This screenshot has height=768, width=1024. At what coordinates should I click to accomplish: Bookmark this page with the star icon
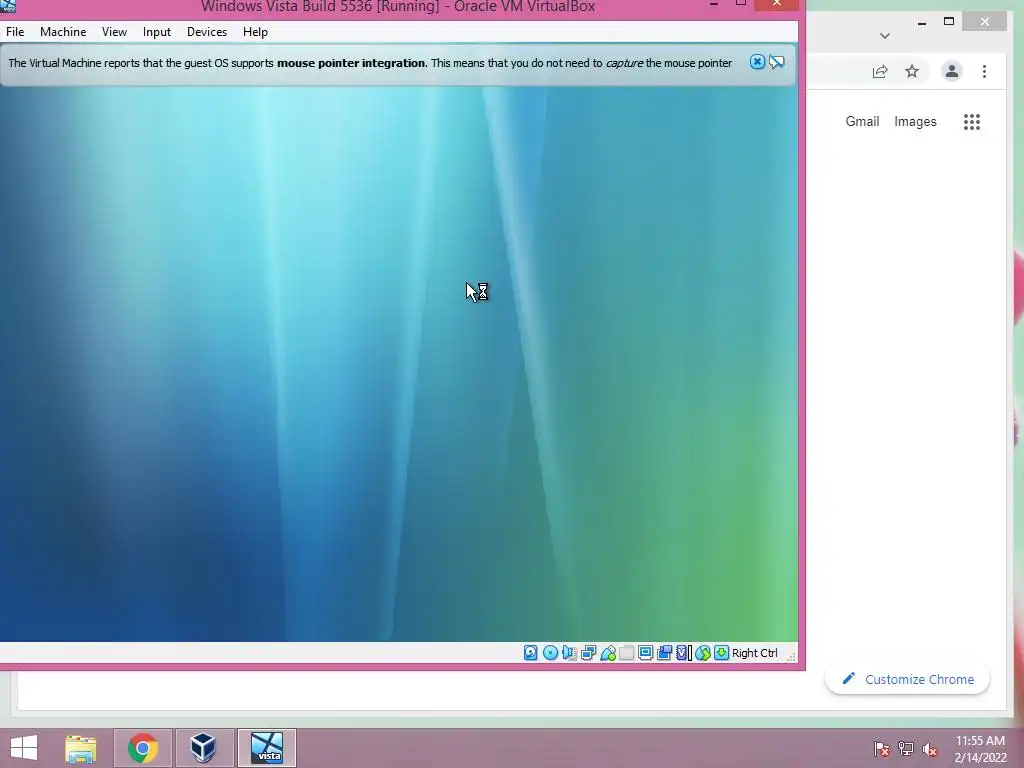pyautogui.click(x=912, y=71)
